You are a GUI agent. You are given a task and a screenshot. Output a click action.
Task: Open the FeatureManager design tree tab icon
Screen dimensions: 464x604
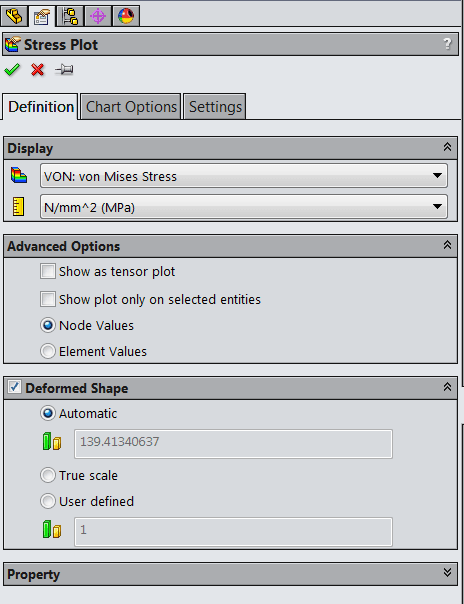(x=14, y=16)
